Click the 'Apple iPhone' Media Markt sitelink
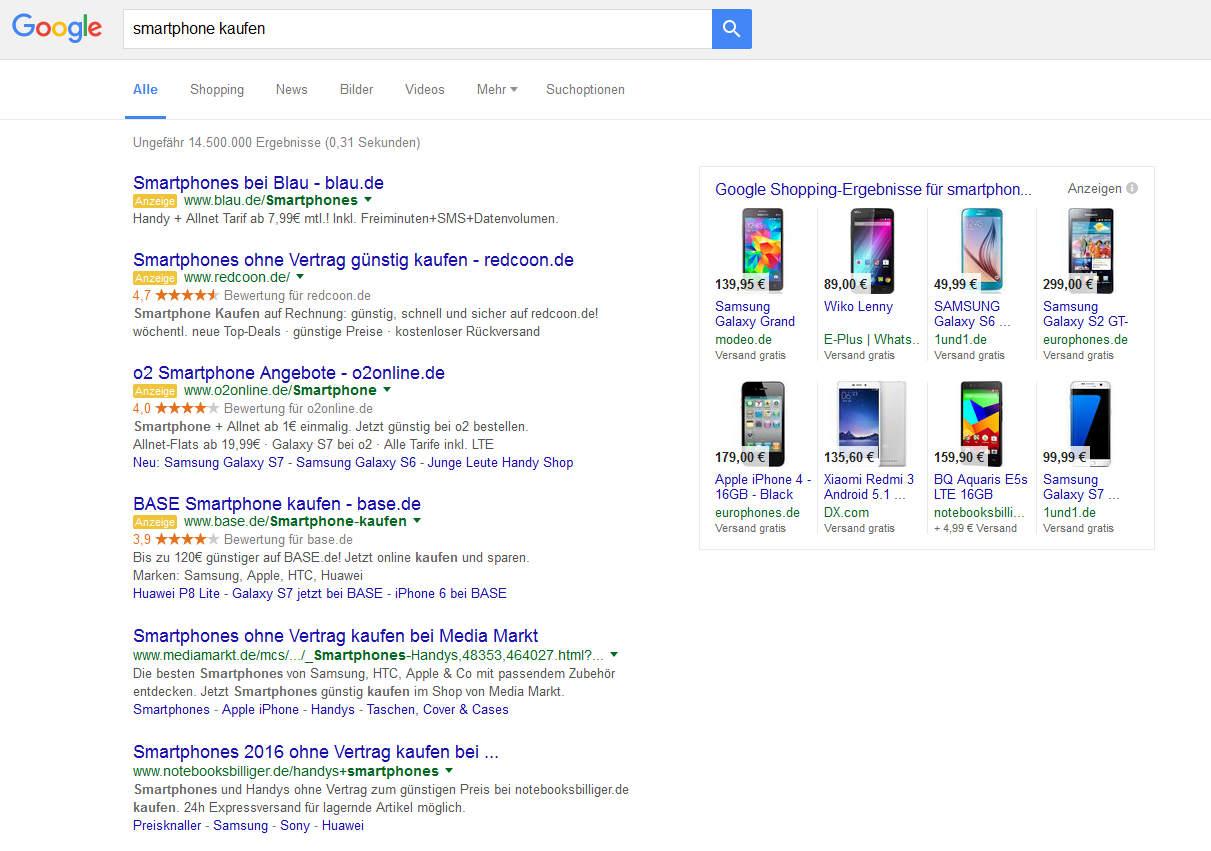 pos(260,709)
